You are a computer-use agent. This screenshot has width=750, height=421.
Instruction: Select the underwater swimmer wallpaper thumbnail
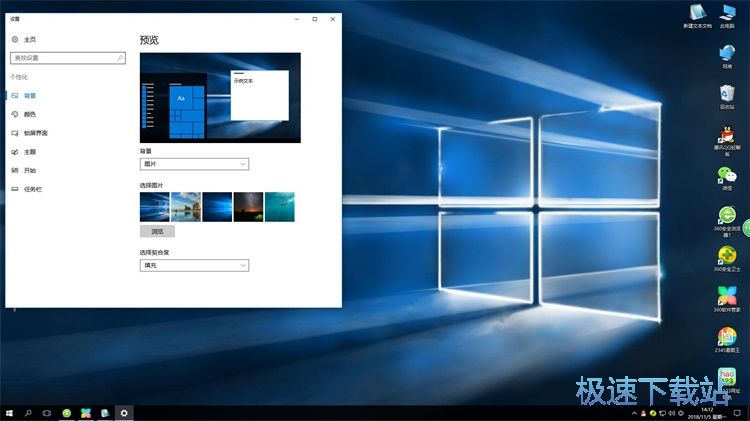point(280,207)
